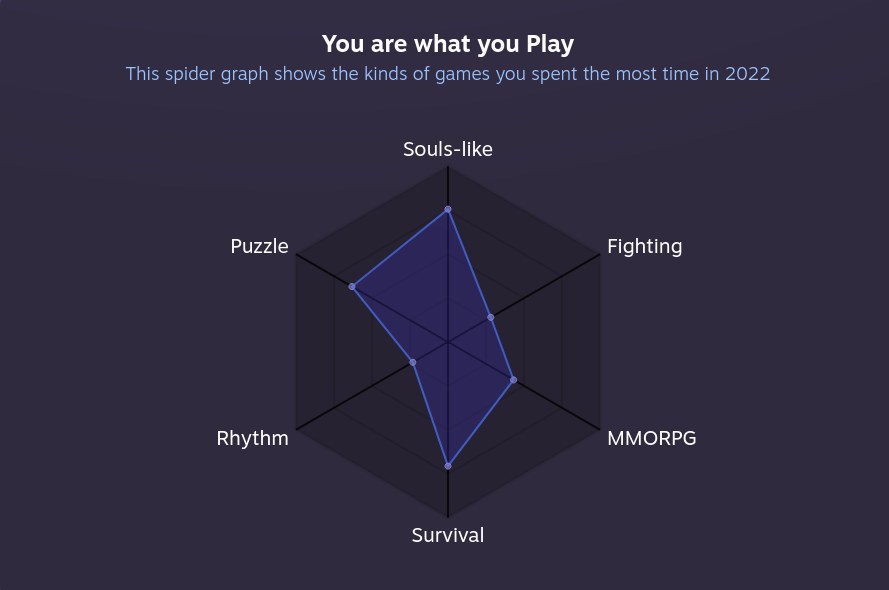The height and width of the screenshot is (590, 889).
Task: Click the outer tip of Souls-like axis
Action: pos(448,167)
